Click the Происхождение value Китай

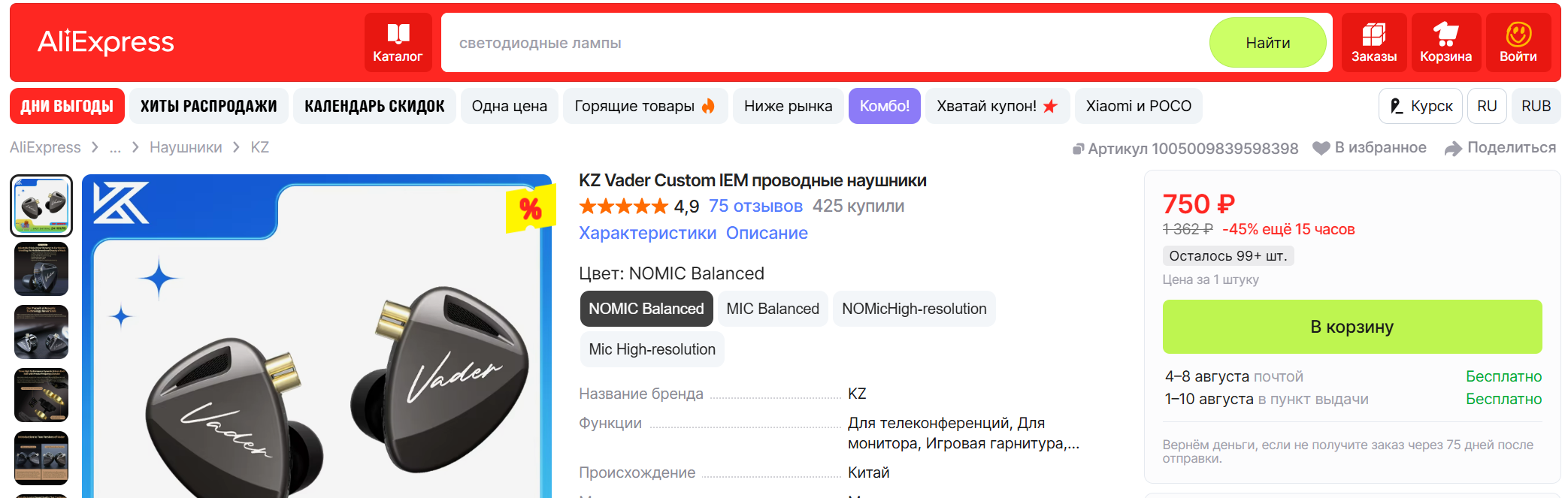pyautogui.click(x=868, y=472)
